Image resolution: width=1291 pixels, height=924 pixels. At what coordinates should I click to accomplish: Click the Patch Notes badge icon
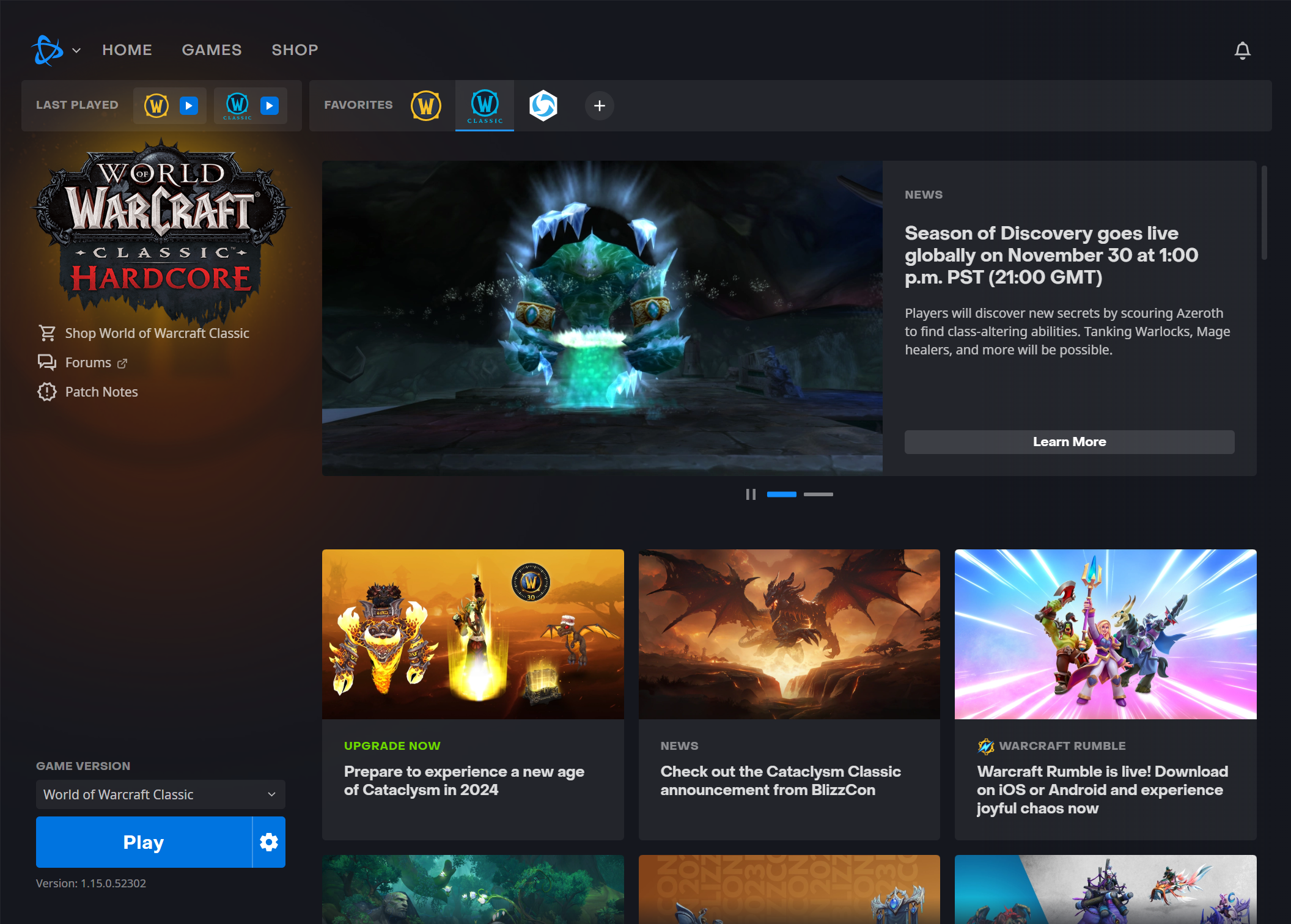click(47, 392)
